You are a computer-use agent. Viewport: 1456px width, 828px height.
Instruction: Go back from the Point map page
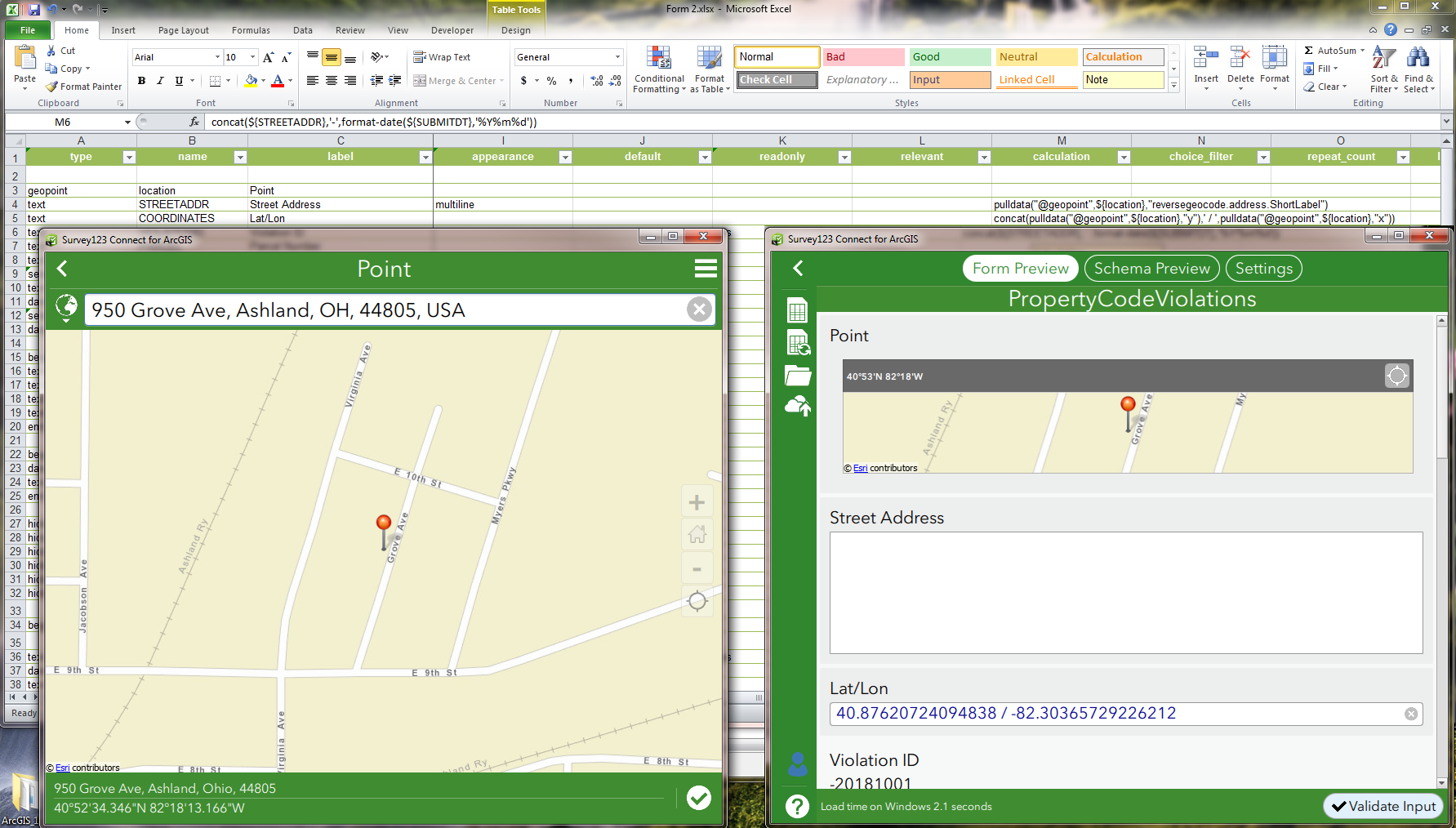(62, 269)
